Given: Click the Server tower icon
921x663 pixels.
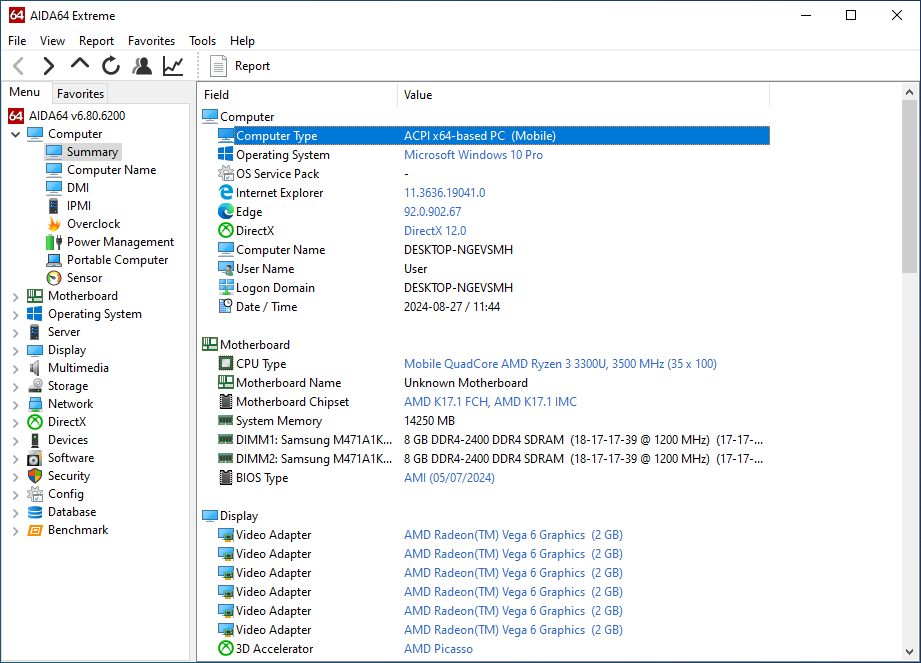Looking at the screenshot, I should coord(35,332).
